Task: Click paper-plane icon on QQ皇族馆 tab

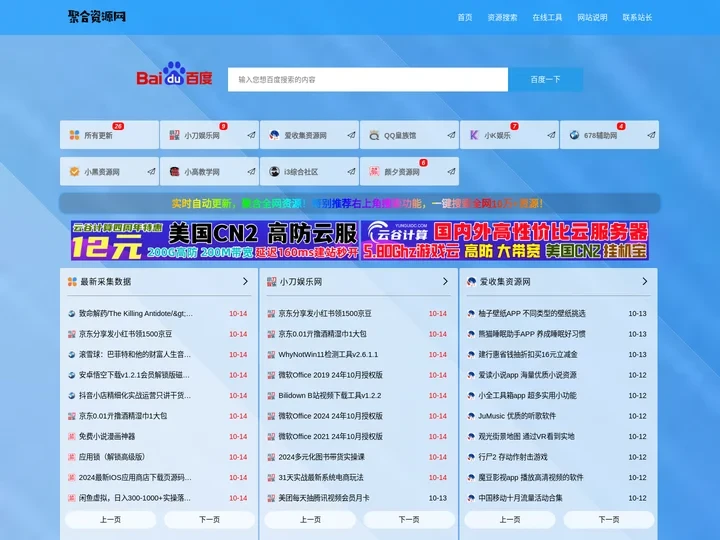Action: pos(451,135)
